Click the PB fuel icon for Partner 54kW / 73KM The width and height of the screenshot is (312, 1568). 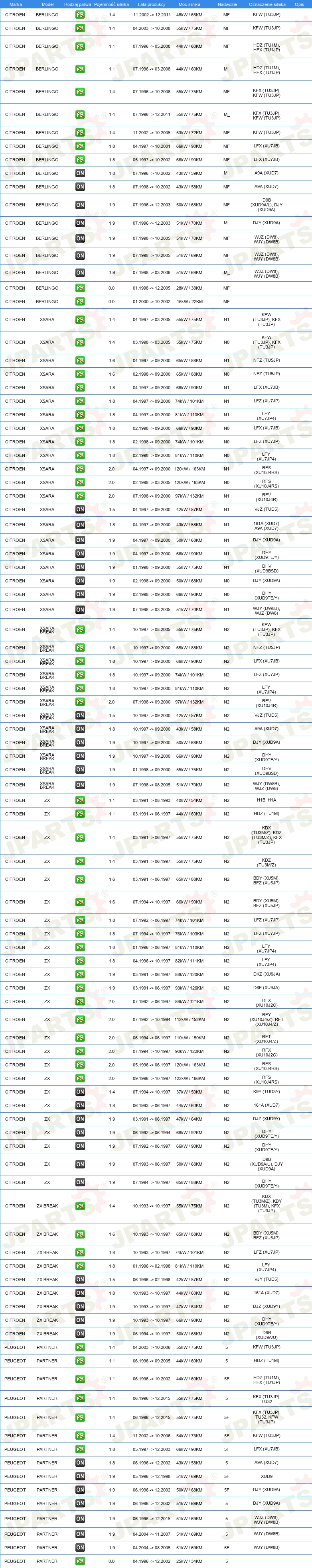pyautogui.click(x=80, y=1436)
